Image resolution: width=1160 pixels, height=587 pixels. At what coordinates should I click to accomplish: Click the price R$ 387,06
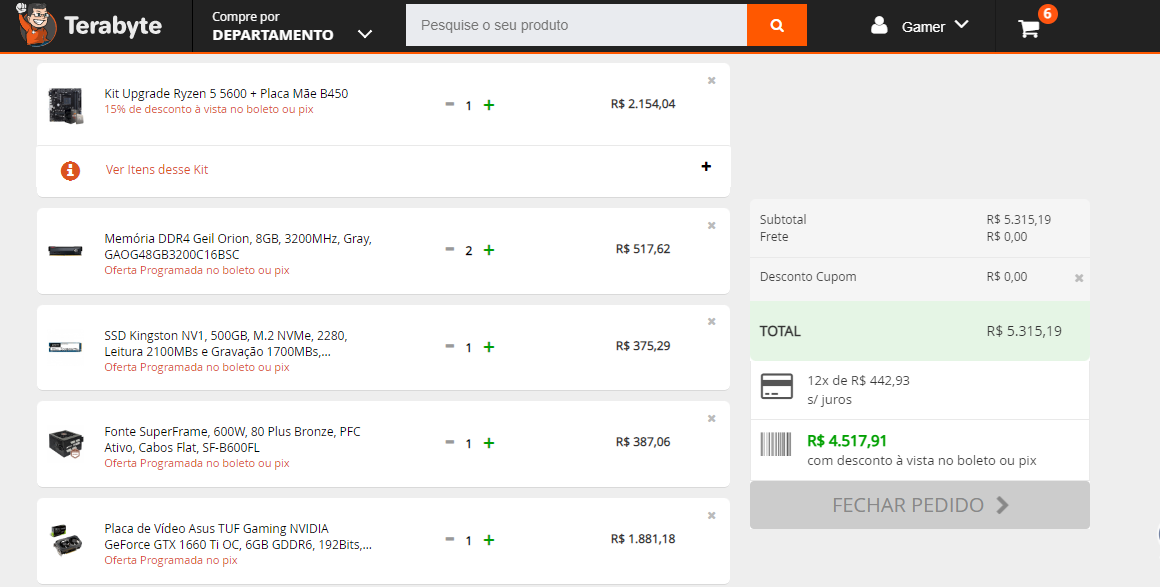(643, 442)
